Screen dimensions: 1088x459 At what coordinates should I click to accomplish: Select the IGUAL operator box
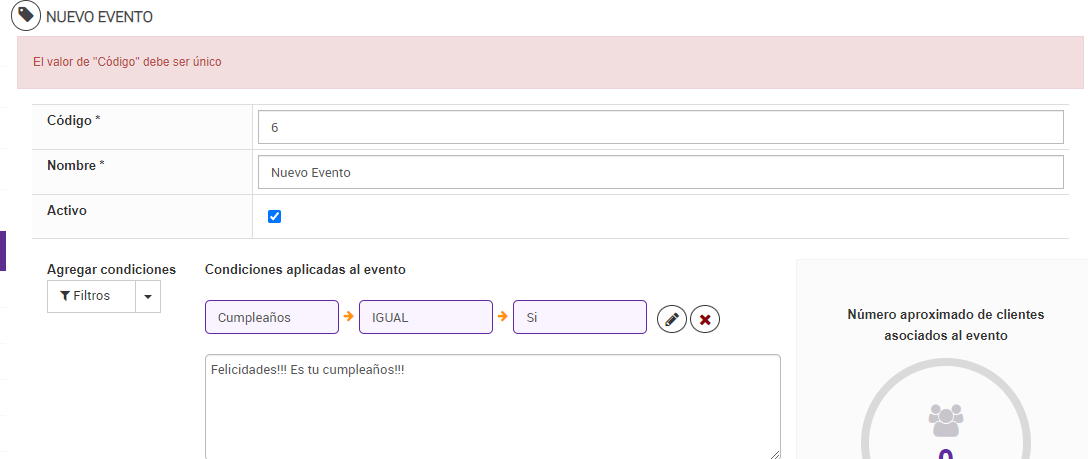click(x=425, y=317)
